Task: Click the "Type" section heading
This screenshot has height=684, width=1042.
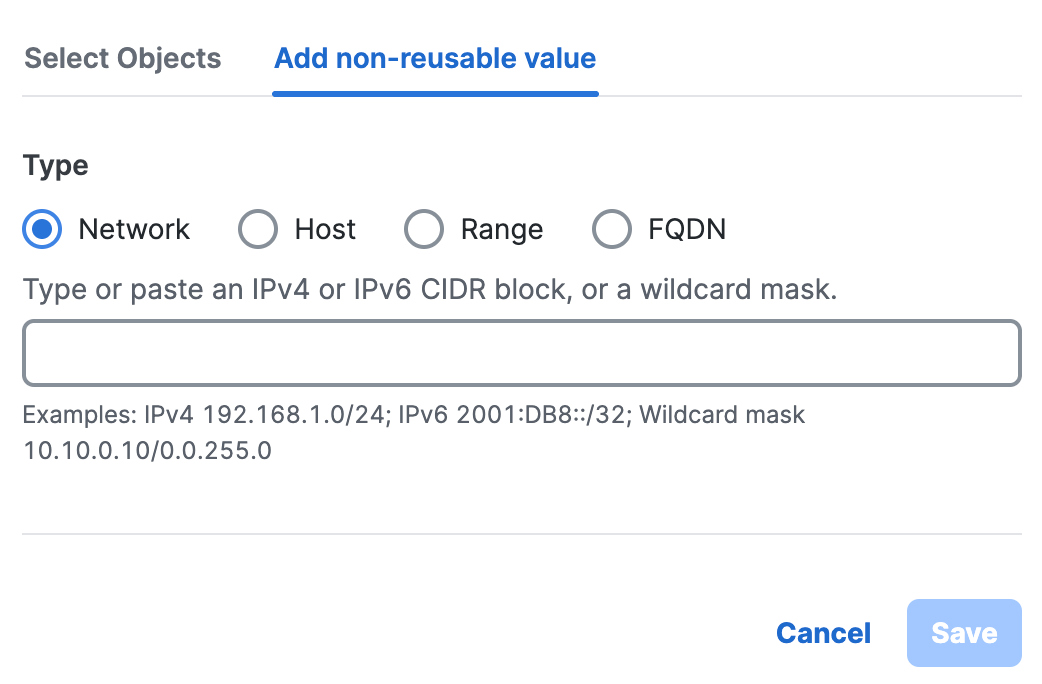Action: [56, 166]
